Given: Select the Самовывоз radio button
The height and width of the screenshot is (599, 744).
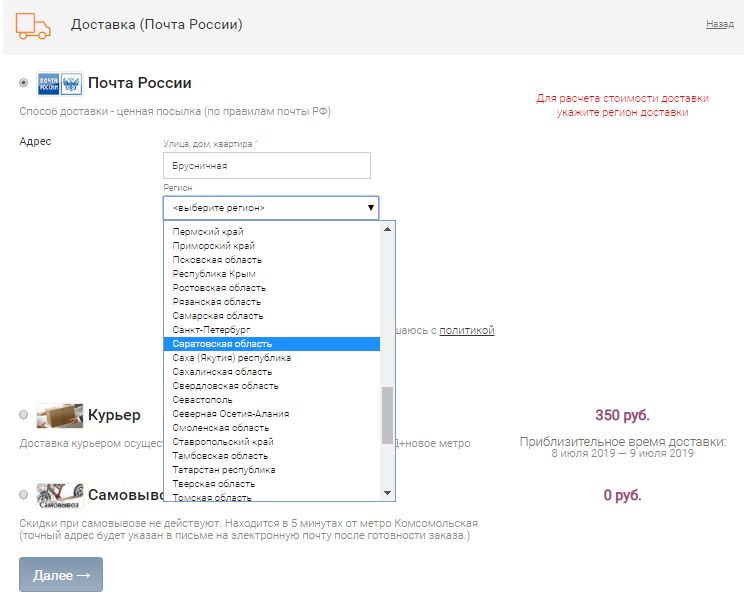Looking at the screenshot, I should pyautogui.click(x=23, y=495).
